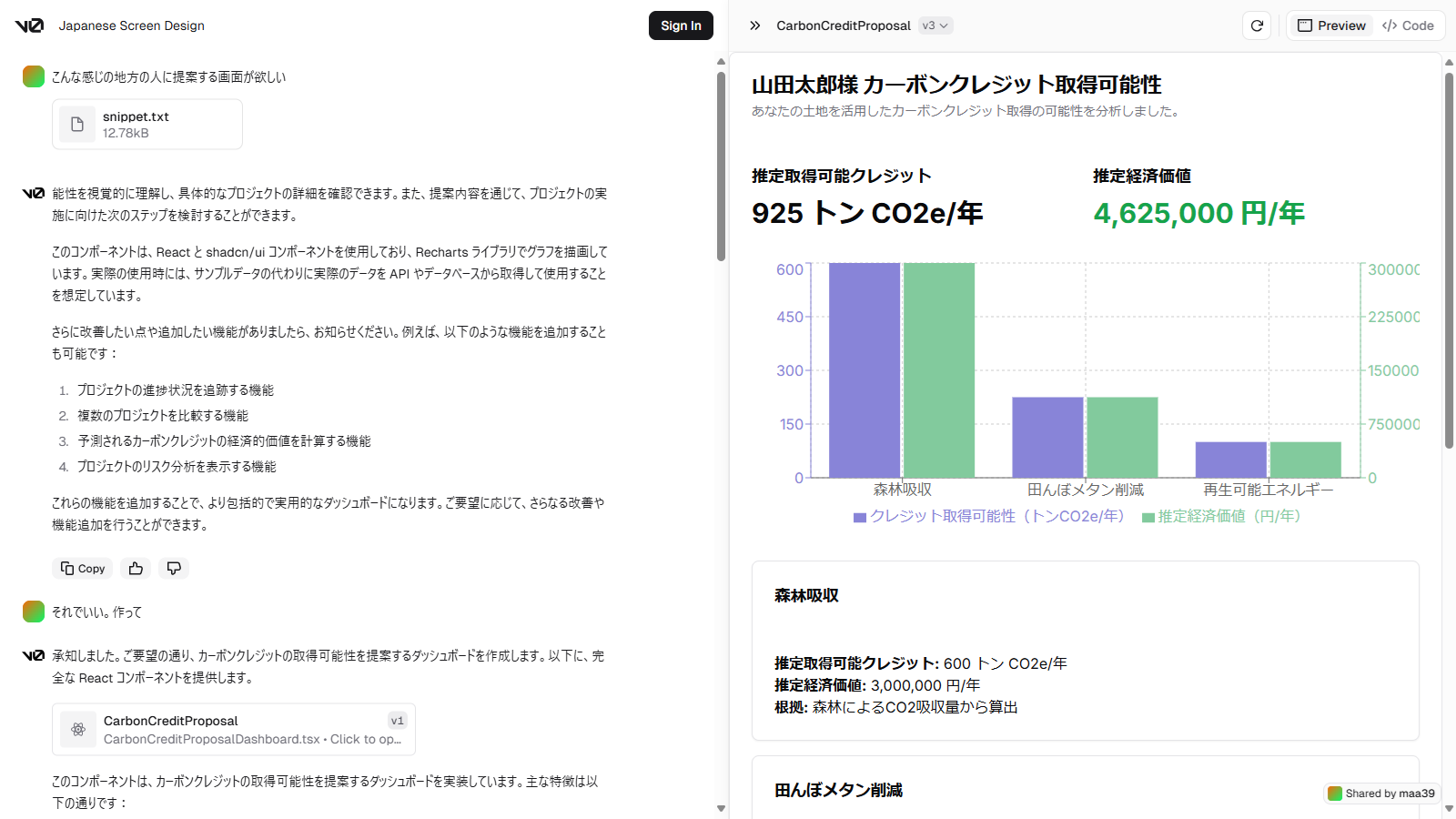Viewport: 1456px width, 819px height.
Task: Click the chat panel scrollbar thumb
Action: tap(721, 167)
